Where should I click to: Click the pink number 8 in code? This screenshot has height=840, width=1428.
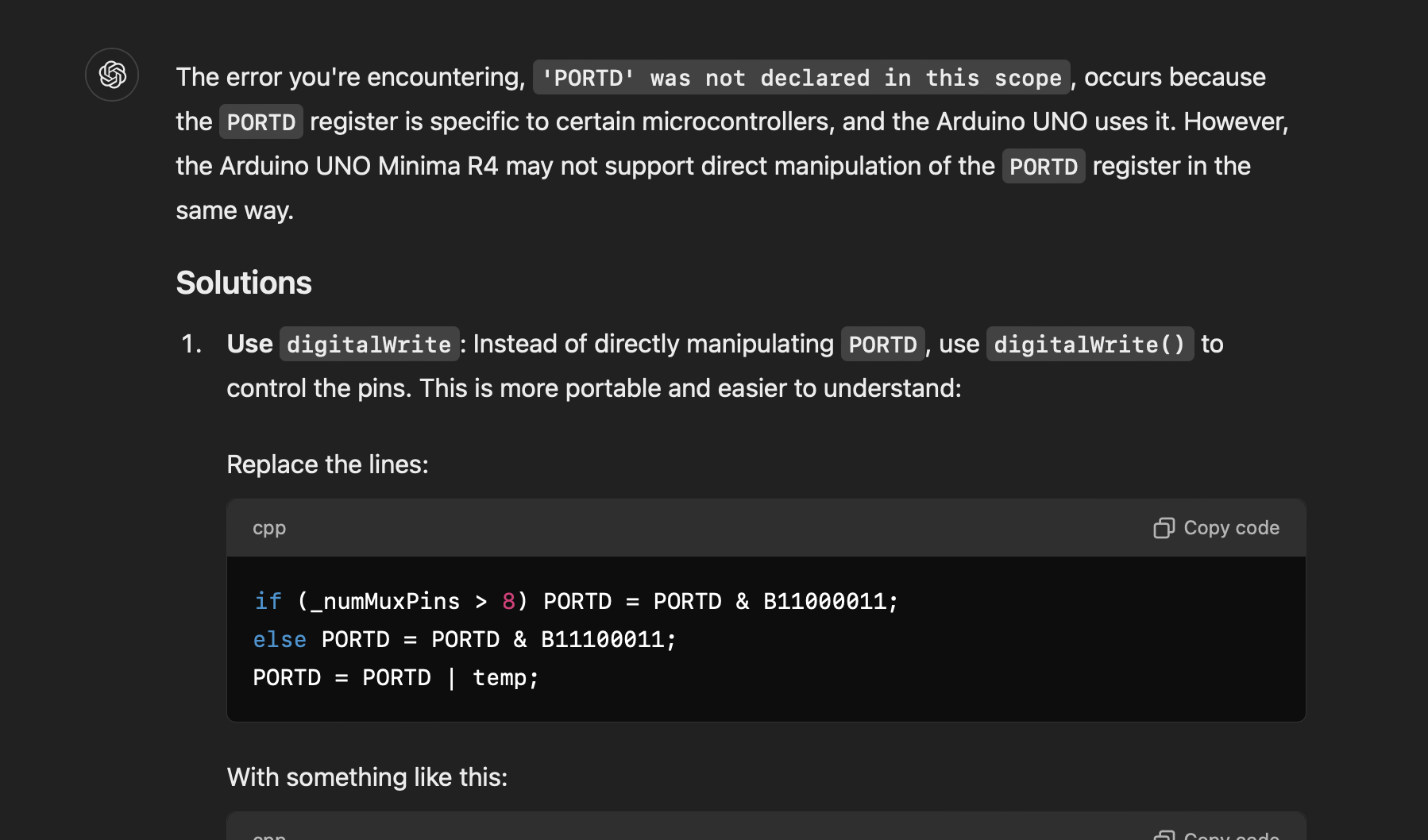point(508,602)
